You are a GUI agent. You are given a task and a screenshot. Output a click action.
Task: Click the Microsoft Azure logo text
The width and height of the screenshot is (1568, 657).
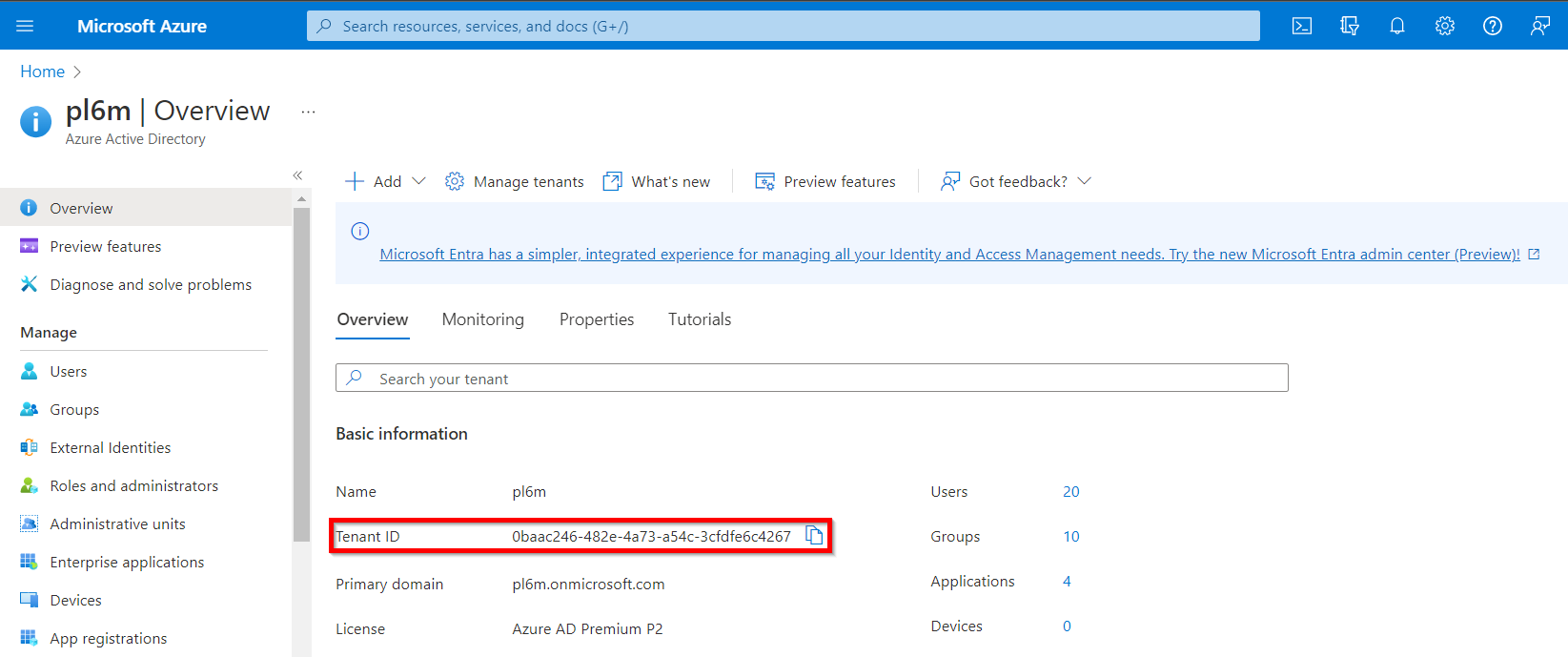click(x=142, y=26)
